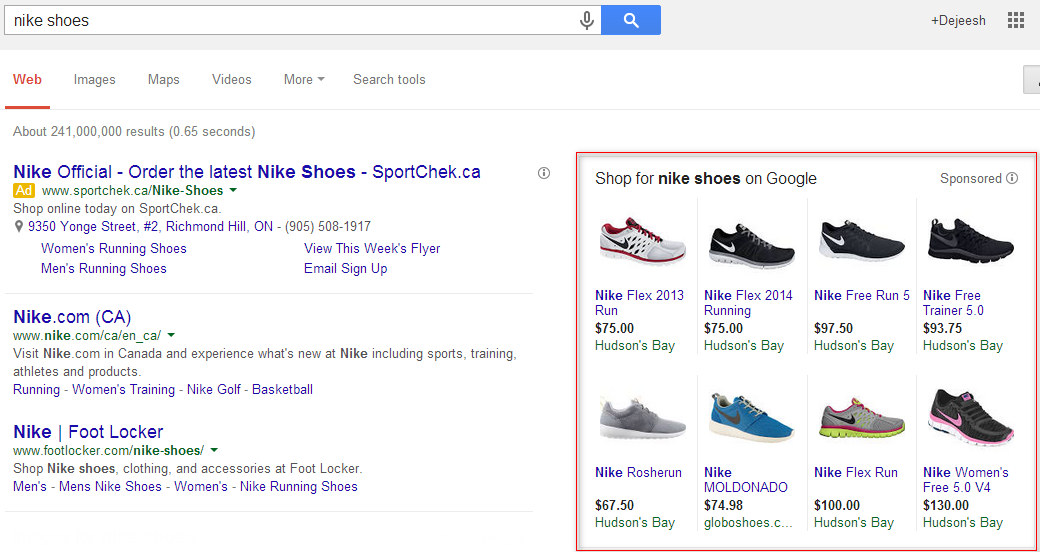
Task: Open Nike Flex 2014 Running product title
Action: (748, 303)
